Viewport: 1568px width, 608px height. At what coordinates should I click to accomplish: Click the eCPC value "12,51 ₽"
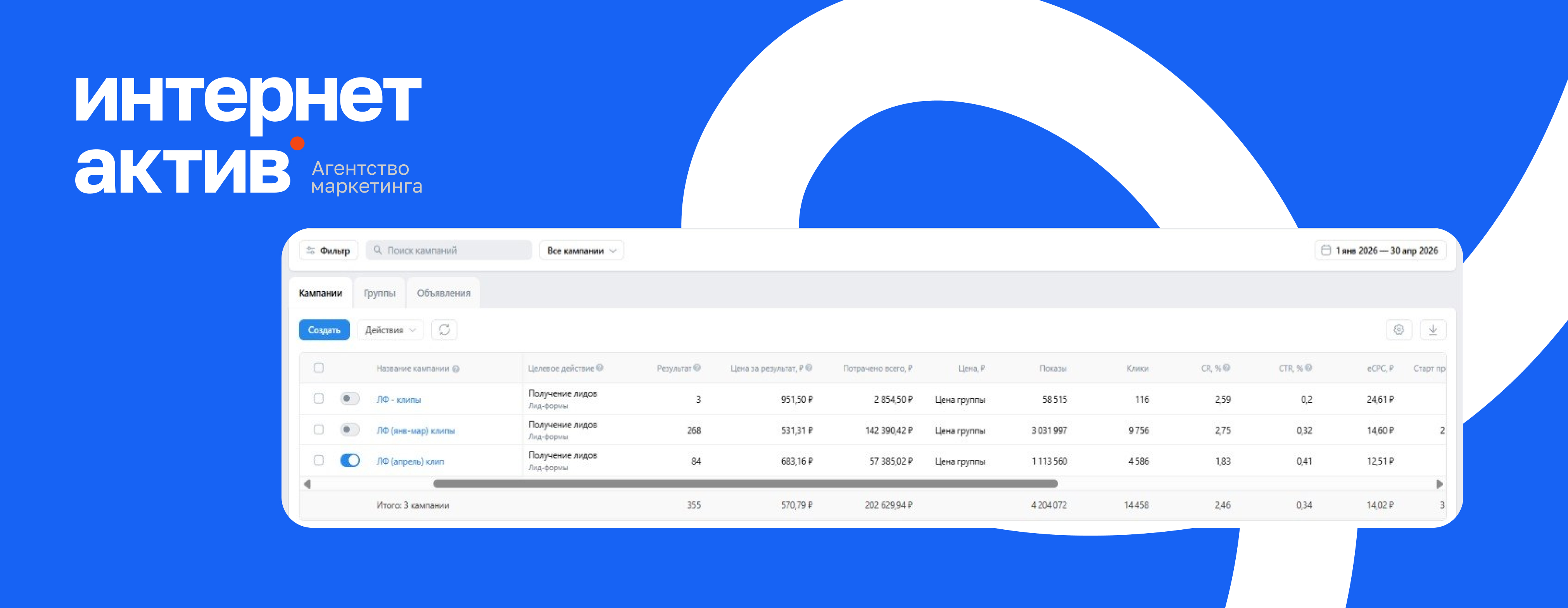(1380, 461)
